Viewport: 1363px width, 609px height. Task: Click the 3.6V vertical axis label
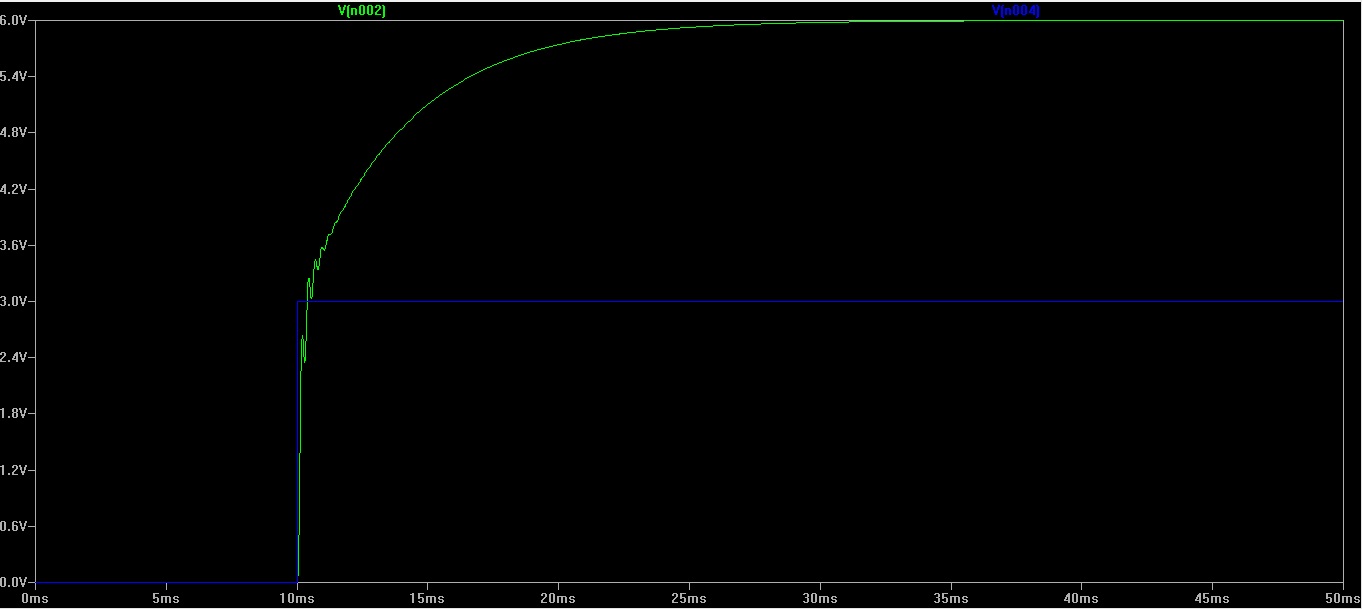click(17, 245)
